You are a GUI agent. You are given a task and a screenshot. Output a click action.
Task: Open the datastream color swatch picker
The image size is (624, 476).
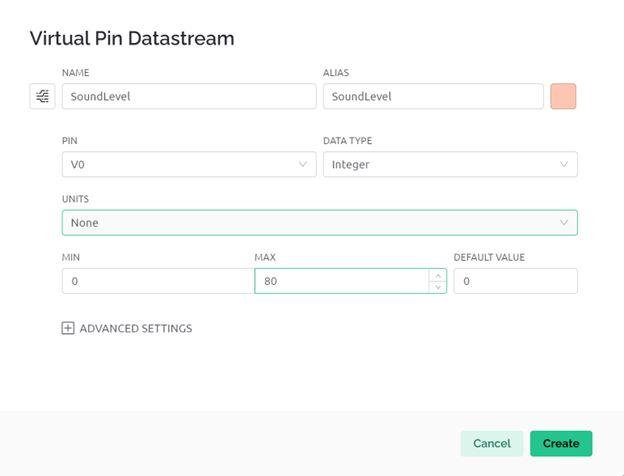click(x=563, y=96)
